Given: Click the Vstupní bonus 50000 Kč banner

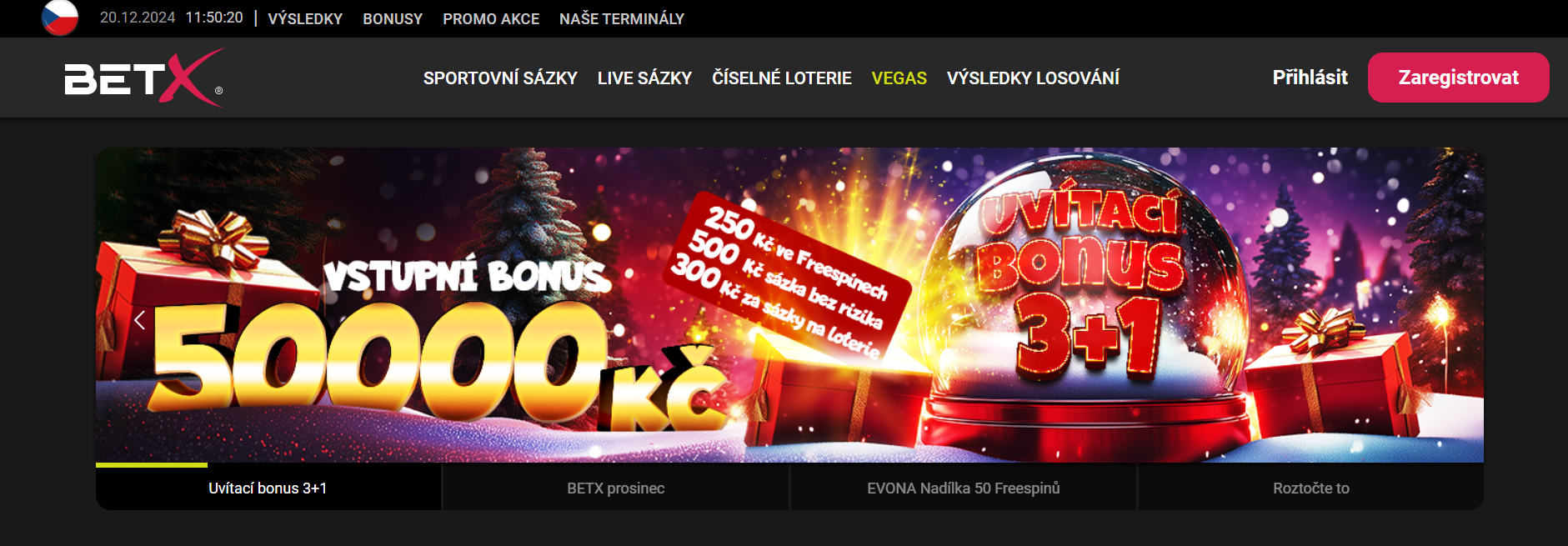Looking at the screenshot, I should 789,305.
